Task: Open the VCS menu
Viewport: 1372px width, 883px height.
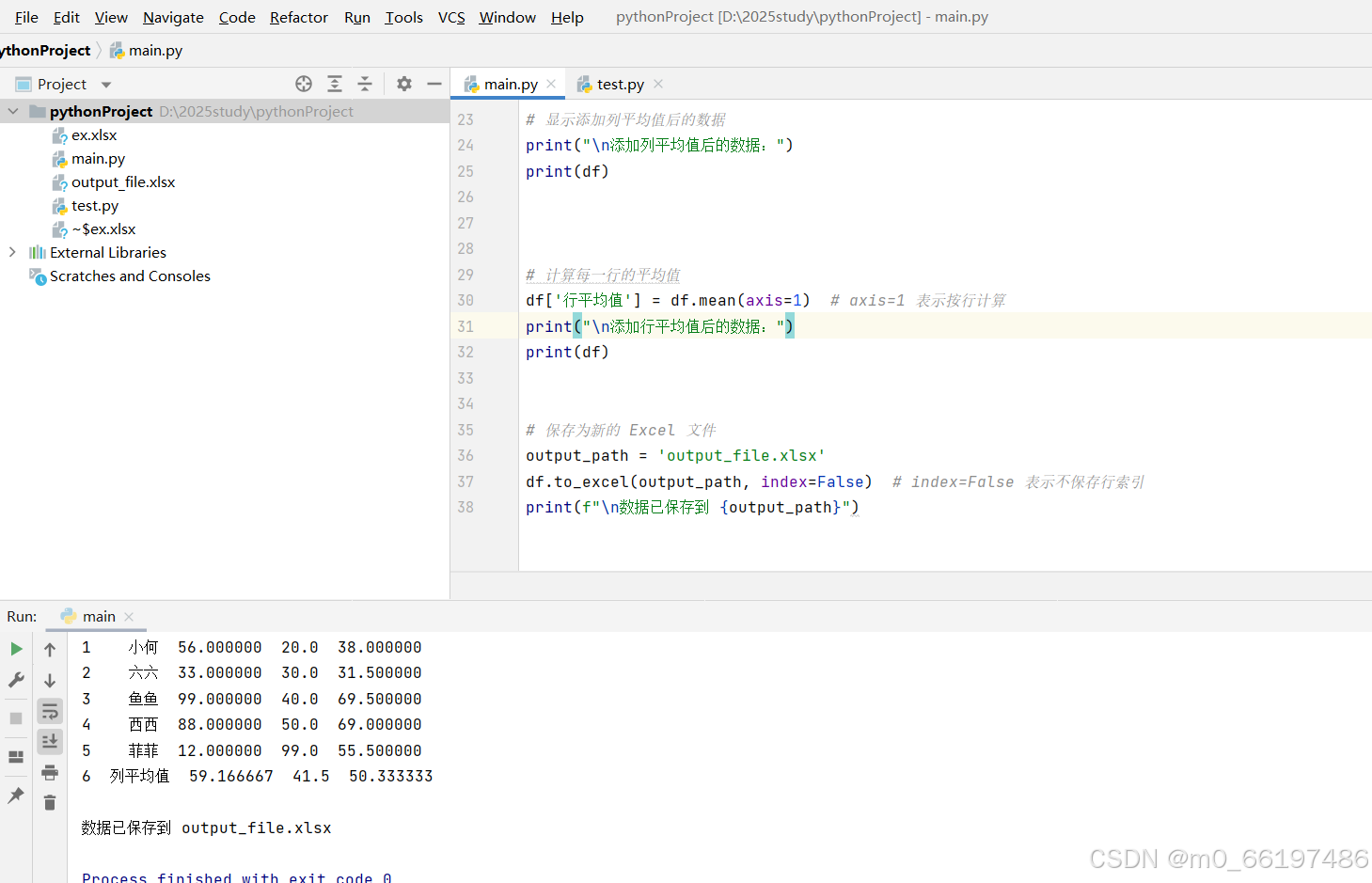Action: point(451,17)
